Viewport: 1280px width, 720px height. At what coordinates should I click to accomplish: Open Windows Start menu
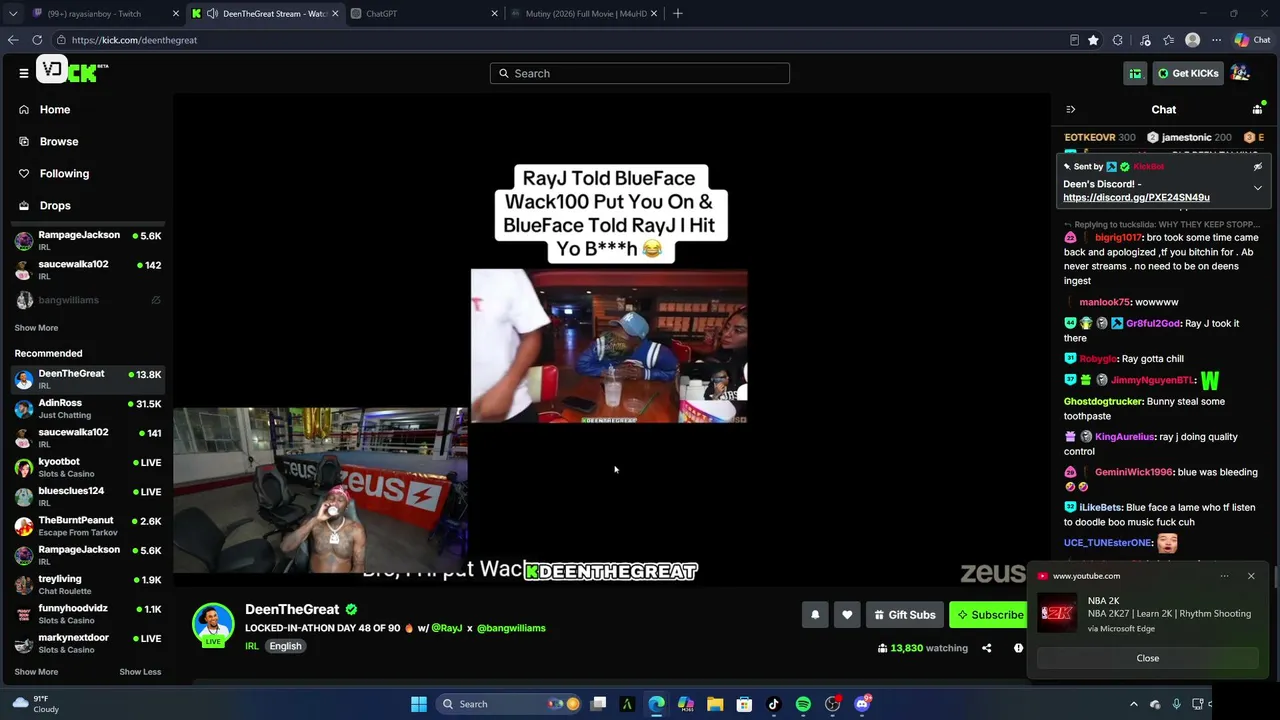[419, 704]
